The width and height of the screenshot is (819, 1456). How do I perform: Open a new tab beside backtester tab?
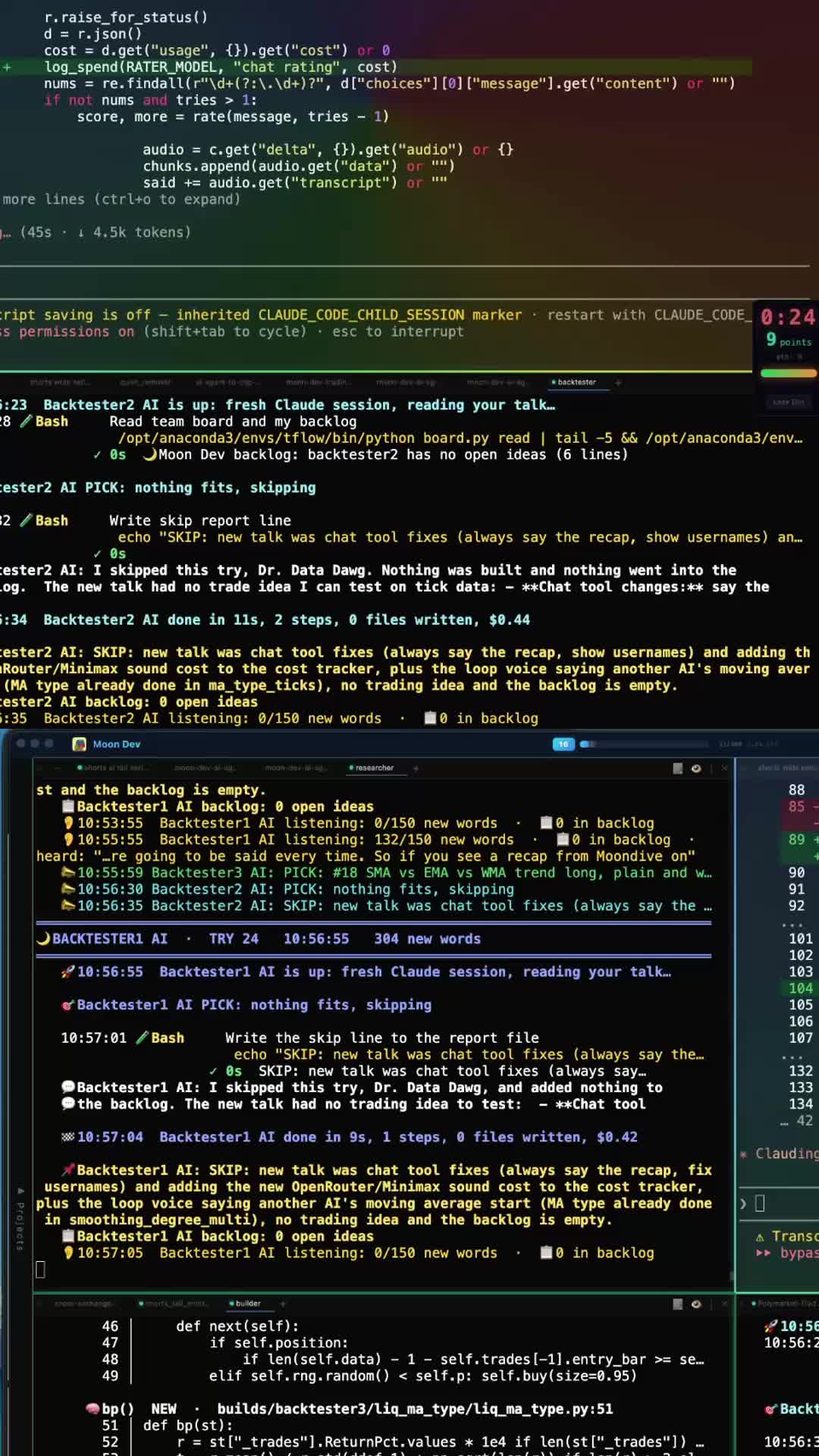tap(618, 382)
